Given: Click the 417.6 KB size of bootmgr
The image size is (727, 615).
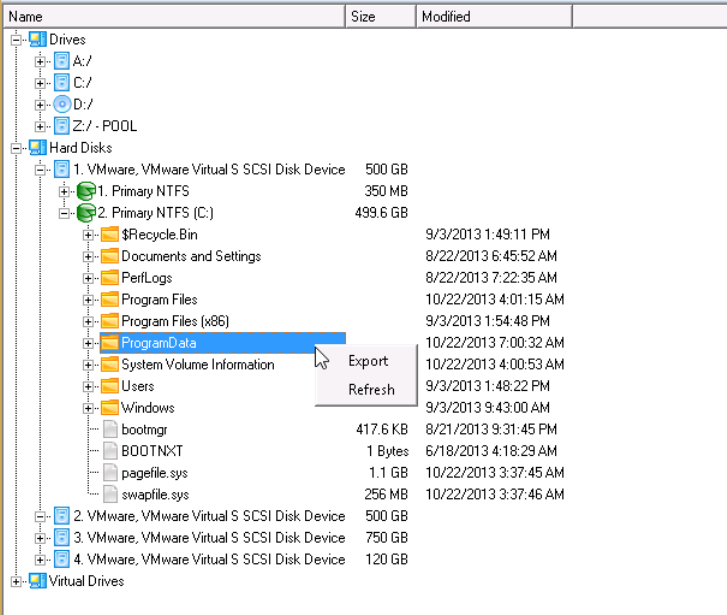Looking at the screenshot, I should click(382, 429).
